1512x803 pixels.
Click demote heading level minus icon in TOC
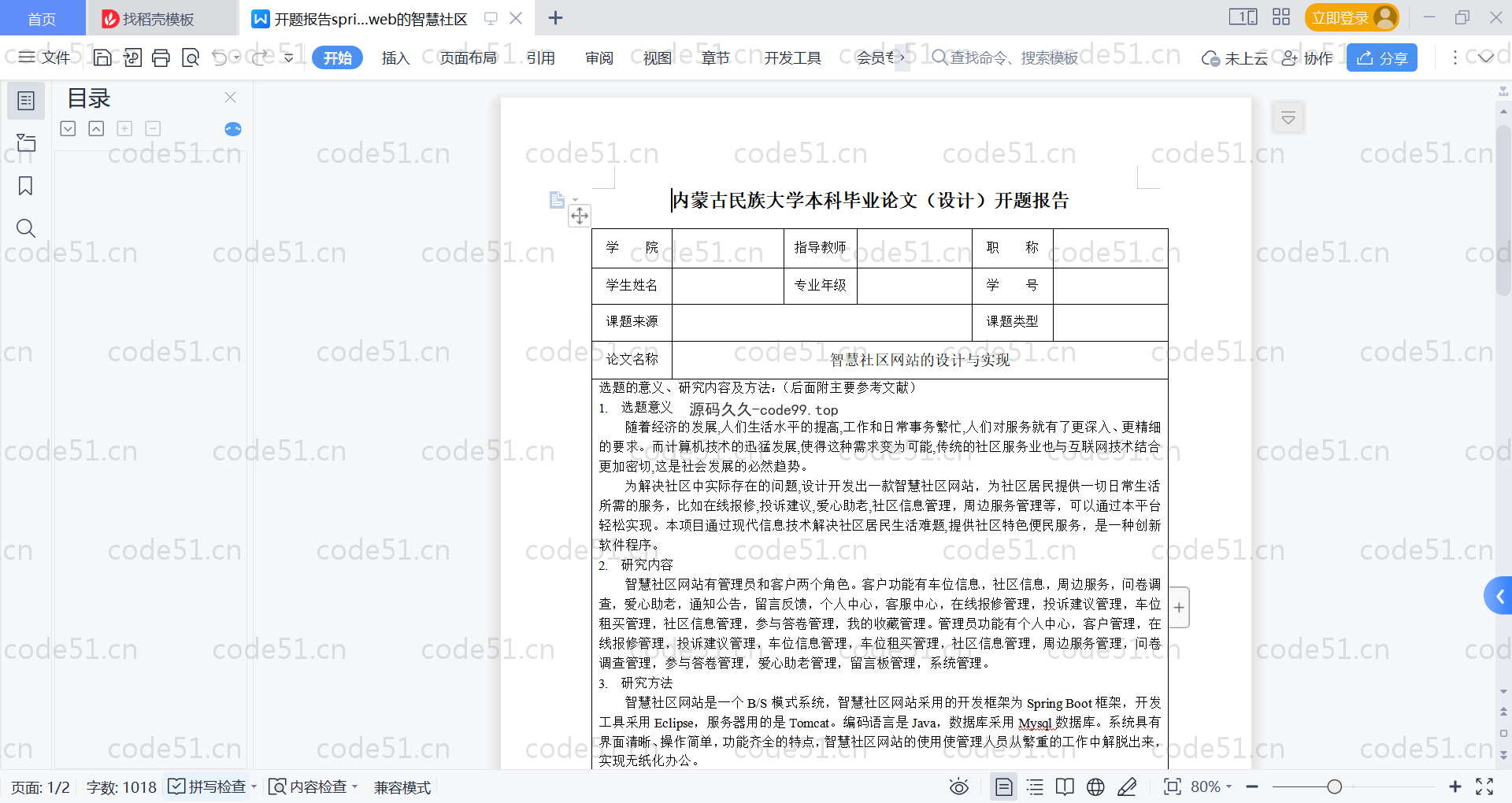tap(153, 128)
